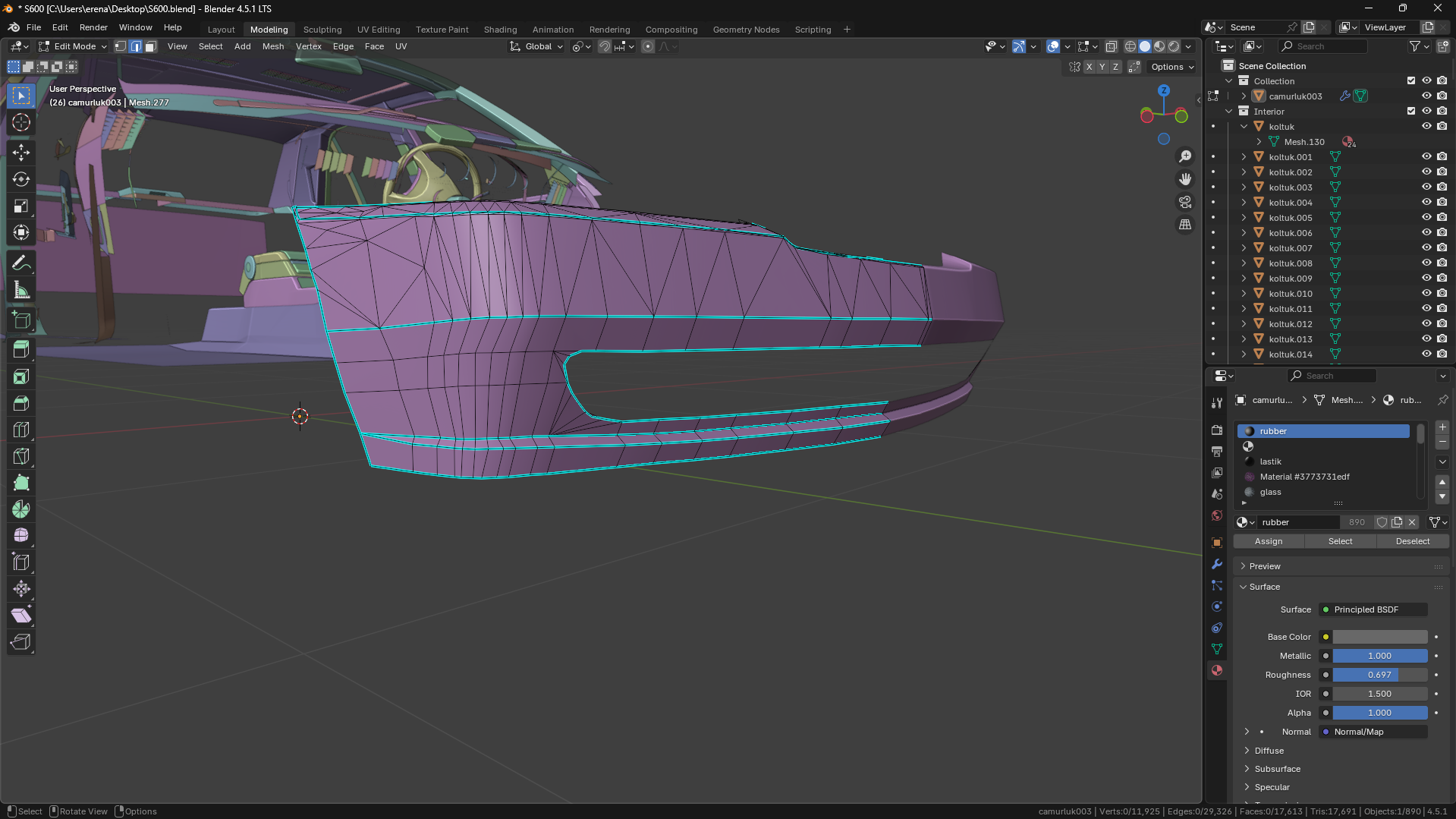Hide koltuk.005 with its eye icon
Screen dimensions: 1456x819
(x=1426, y=218)
